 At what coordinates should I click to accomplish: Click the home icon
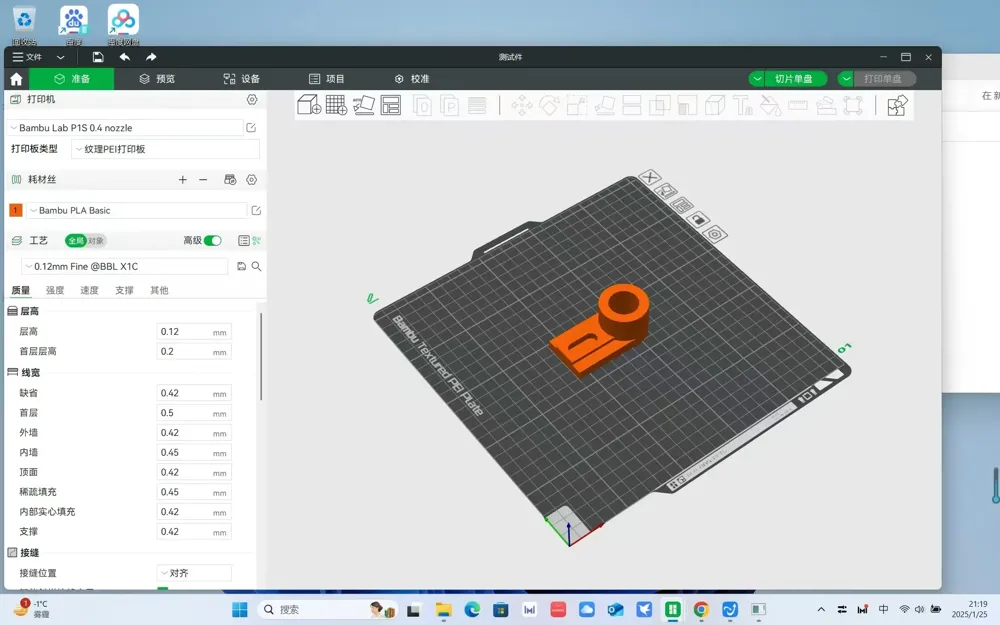coord(17,79)
